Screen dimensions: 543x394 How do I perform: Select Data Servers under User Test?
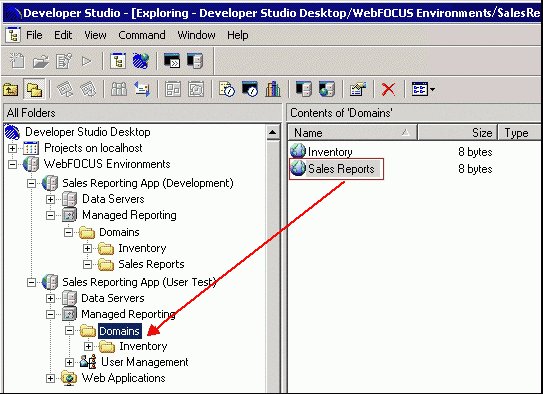click(x=113, y=298)
